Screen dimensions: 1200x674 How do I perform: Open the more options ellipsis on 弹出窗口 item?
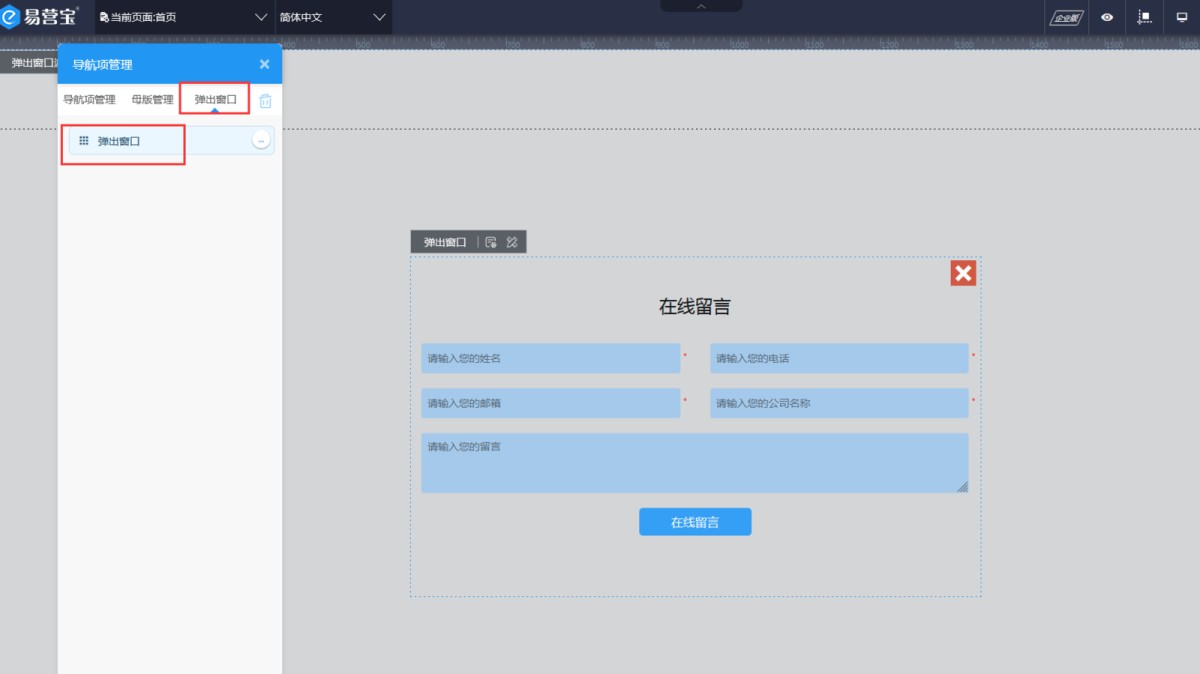click(x=261, y=141)
